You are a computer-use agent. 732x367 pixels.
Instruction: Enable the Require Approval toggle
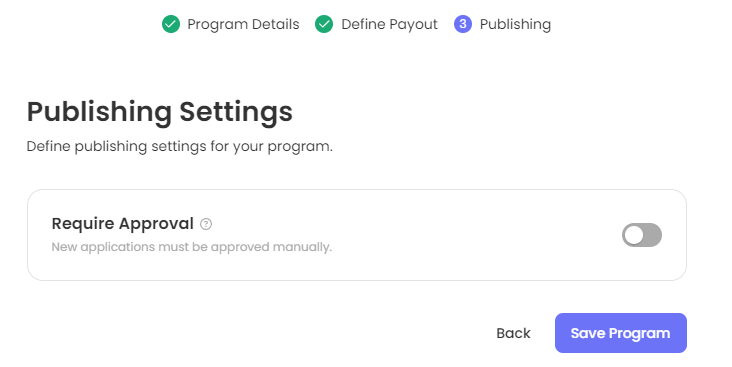click(x=641, y=235)
